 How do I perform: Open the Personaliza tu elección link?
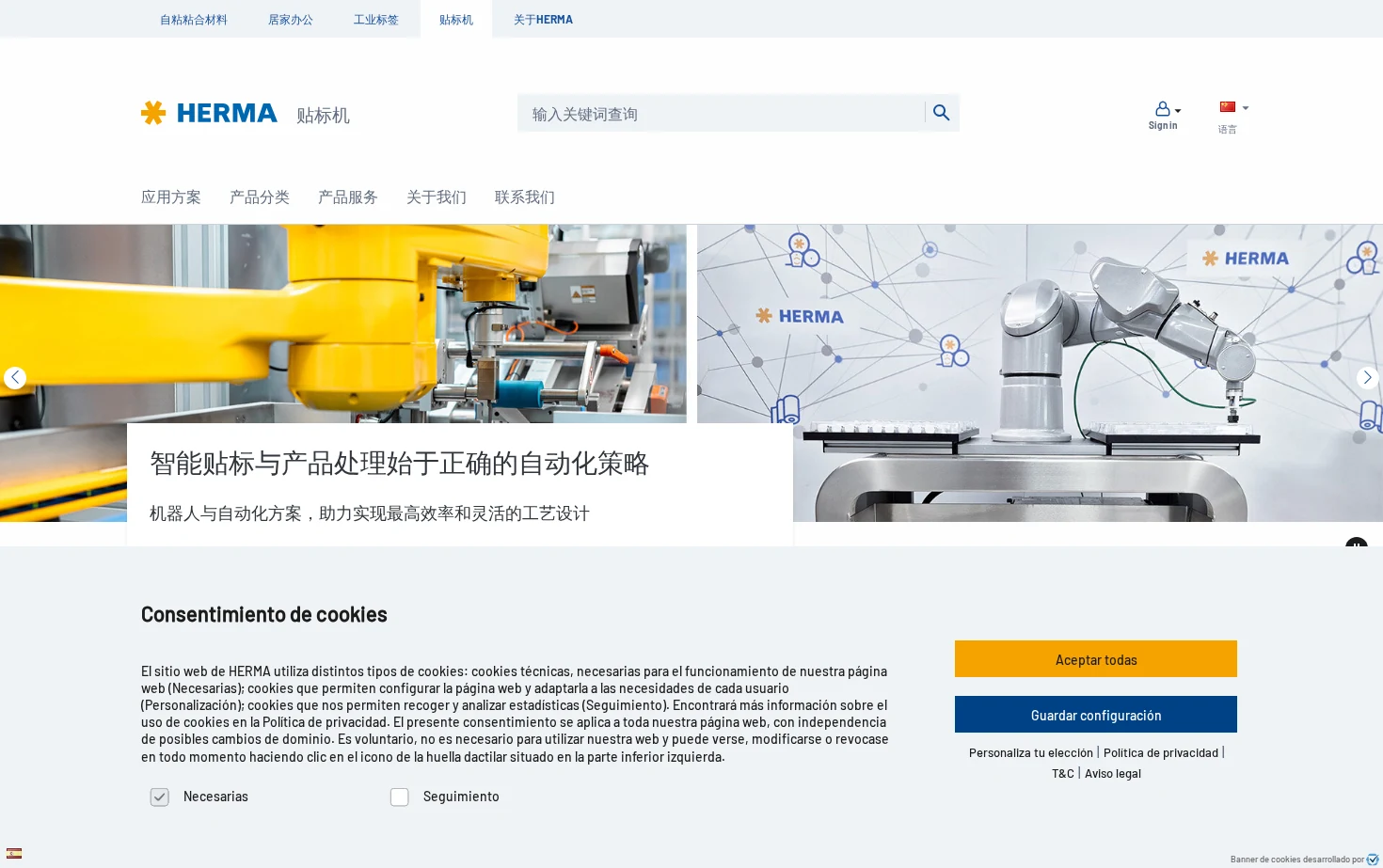click(x=1031, y=753)
